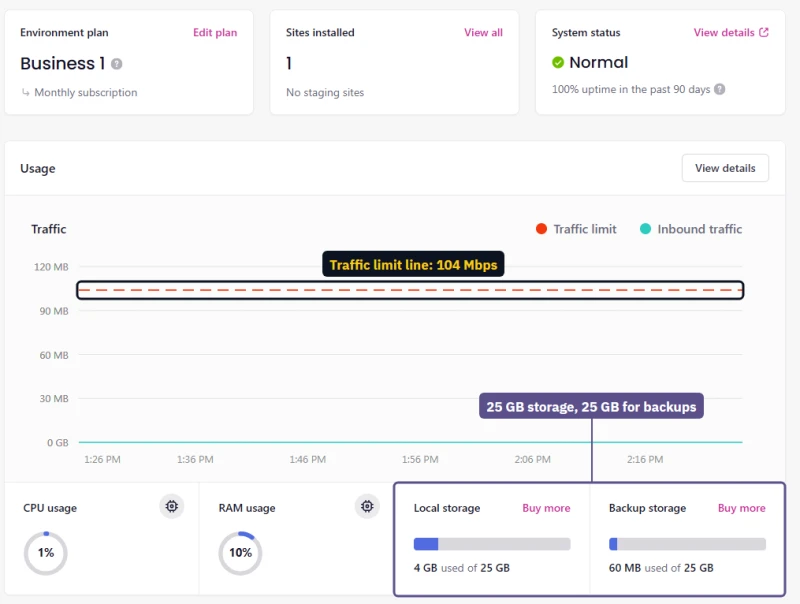Click the '90 MB' axis label
Image resolution: width=800 pixels, height=604 pixels.
coord(54,311)
